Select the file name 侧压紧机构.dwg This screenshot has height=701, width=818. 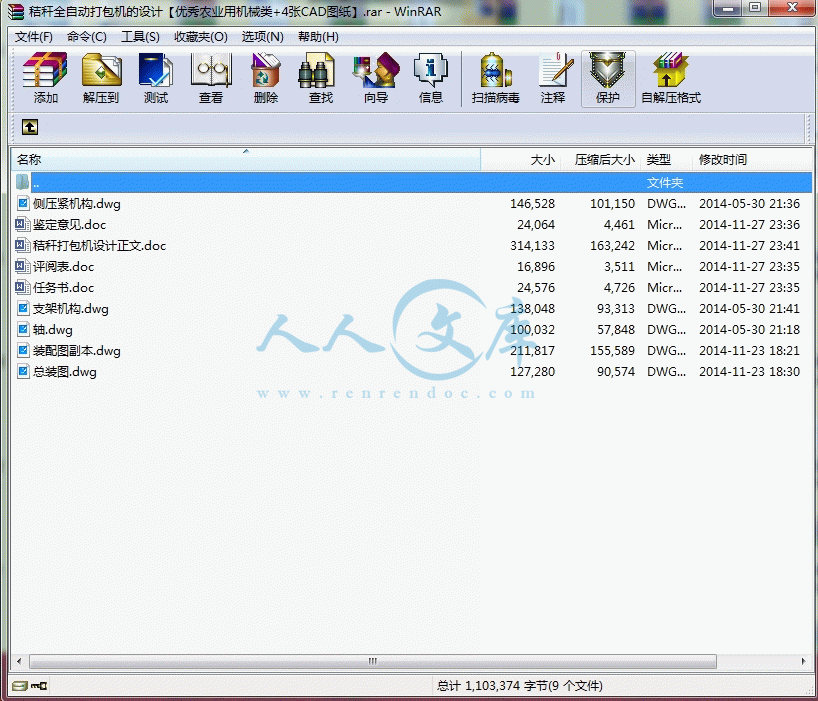tap(77, 203)
